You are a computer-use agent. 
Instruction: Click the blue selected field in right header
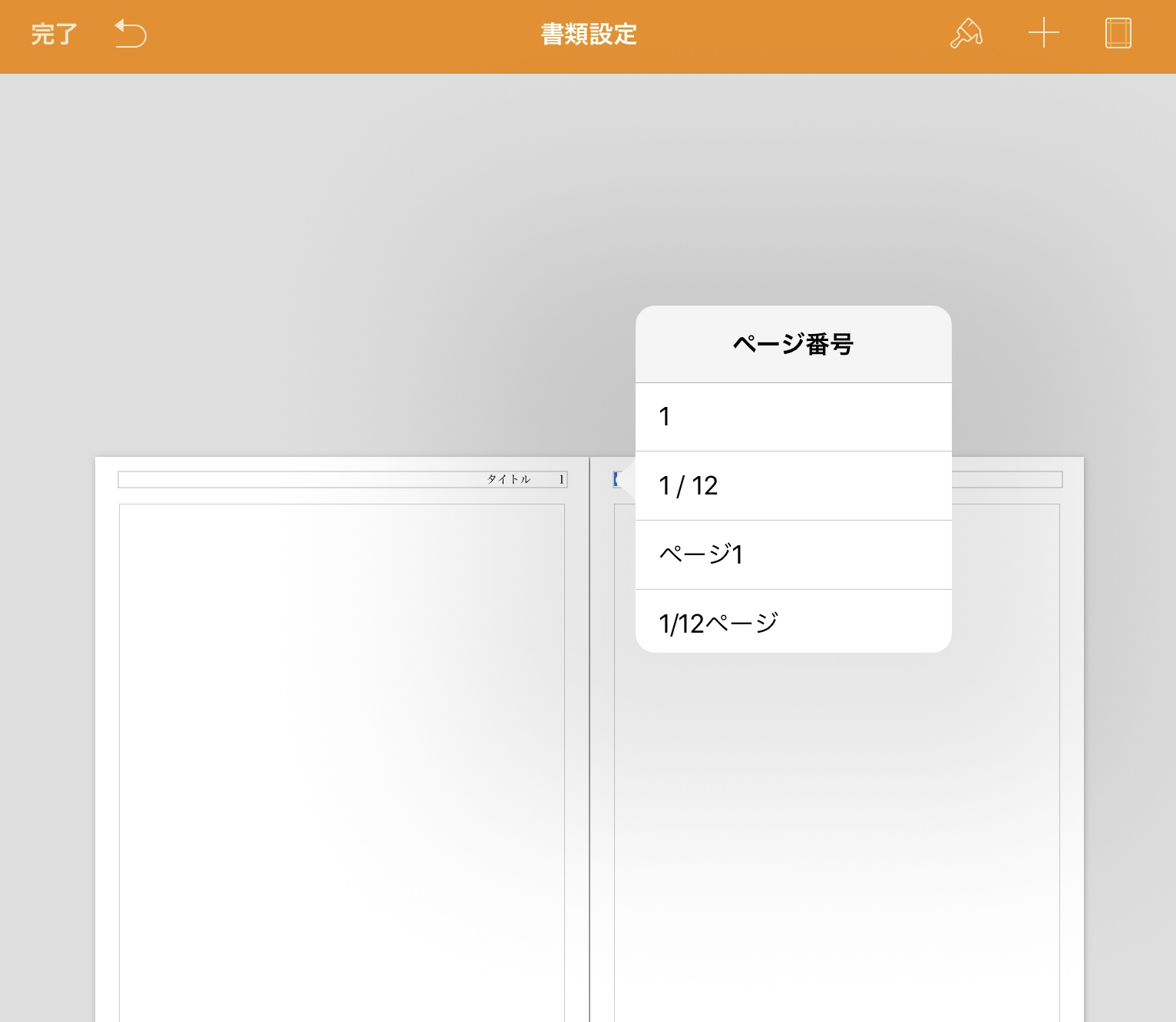616,479
